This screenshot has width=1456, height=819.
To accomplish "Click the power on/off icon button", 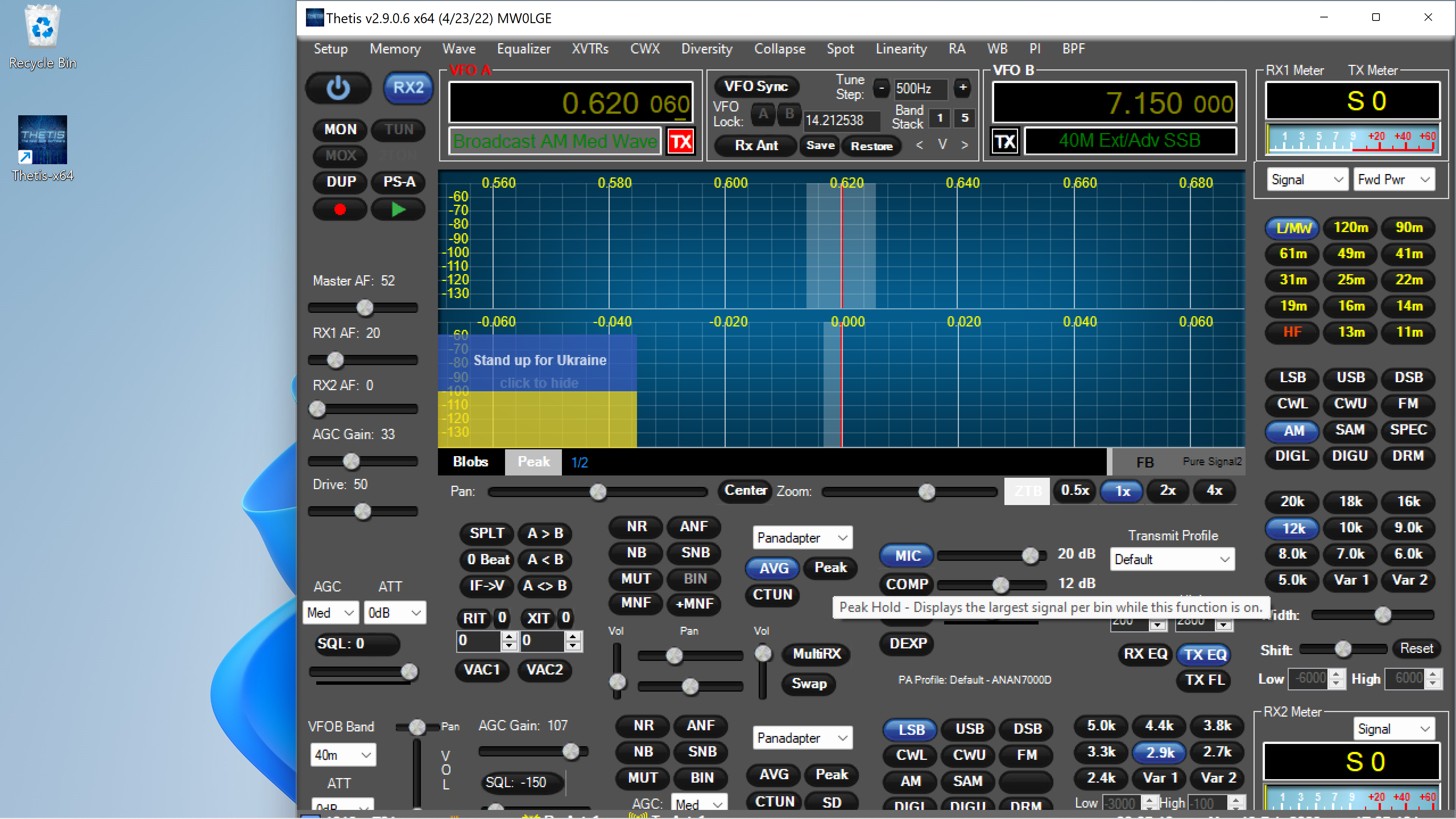I will tap(338, 88).
